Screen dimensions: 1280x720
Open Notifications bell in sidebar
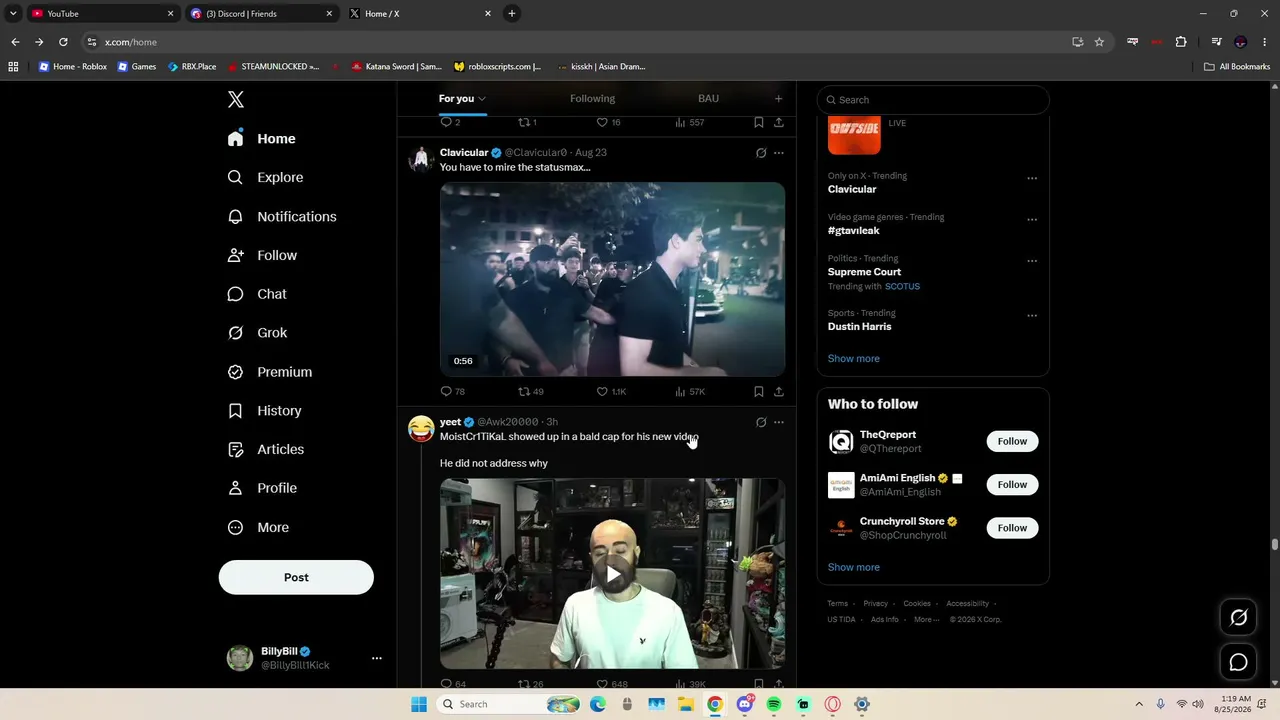(x=235, y=216)
